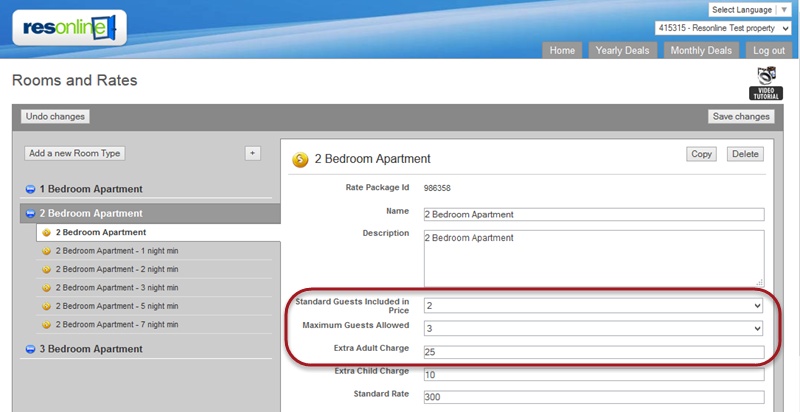Screen dimensions: 800x412
Task: Select the 2 Bedroom Apartment room type header
Action: pos(150,214)
